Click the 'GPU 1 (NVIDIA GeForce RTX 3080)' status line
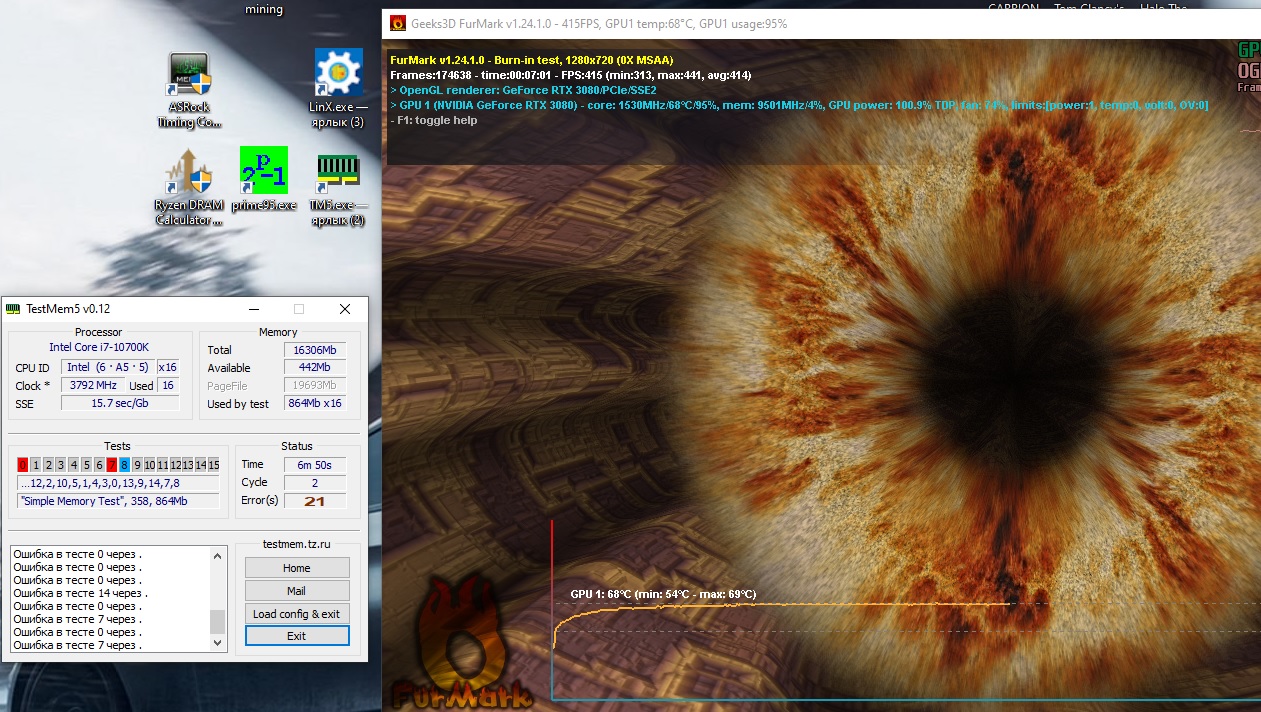The image size is (1261, 712). pos(799,105)
